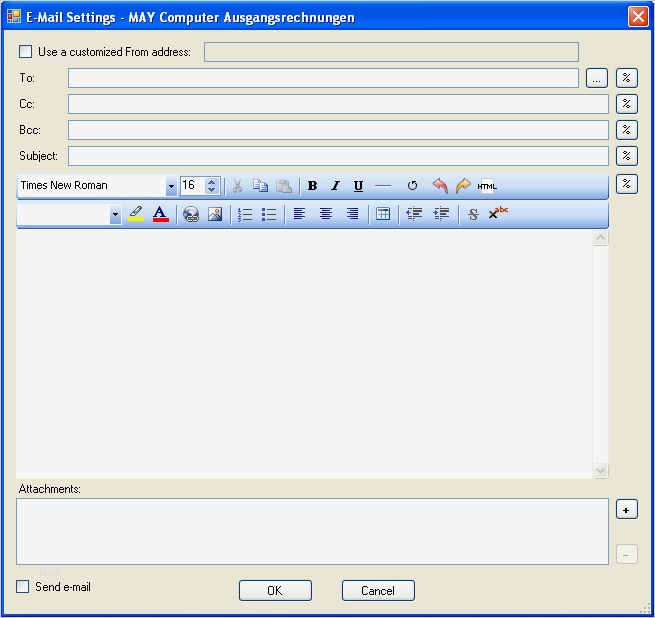Click the OK button

275,590
